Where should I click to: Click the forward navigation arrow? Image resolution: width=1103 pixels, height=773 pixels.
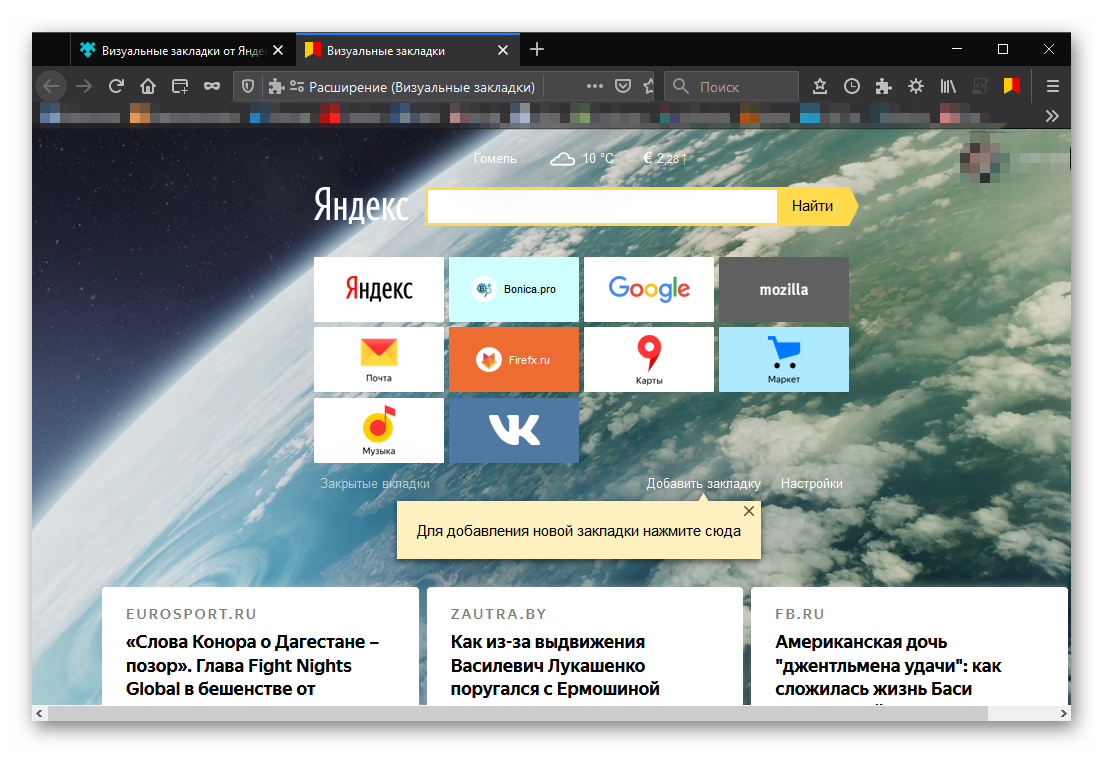pyautogui.click(x=84, y=87)
